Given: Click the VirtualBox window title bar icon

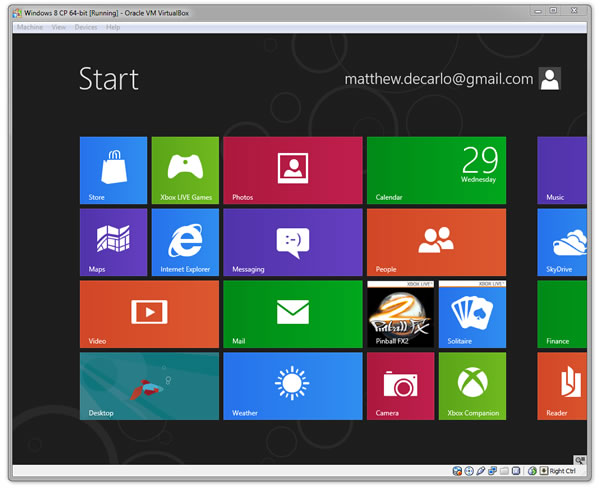Looking at the screenshot, I should pyautogui.click(x=17, y=13).
